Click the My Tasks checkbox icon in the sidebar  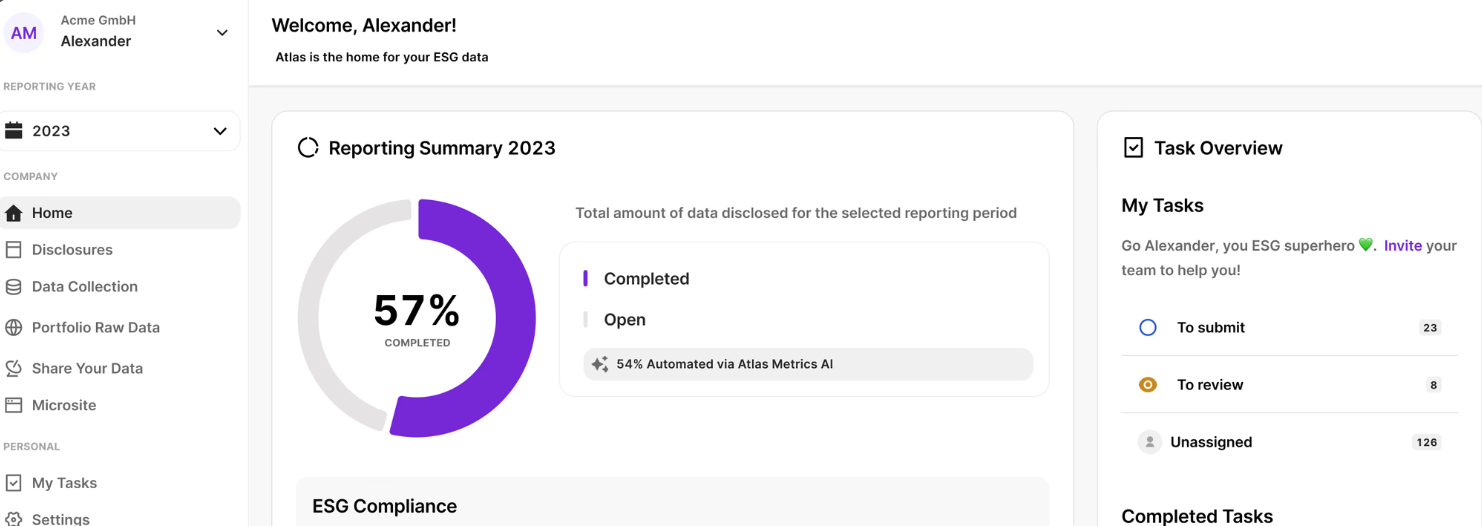point(14,483)
